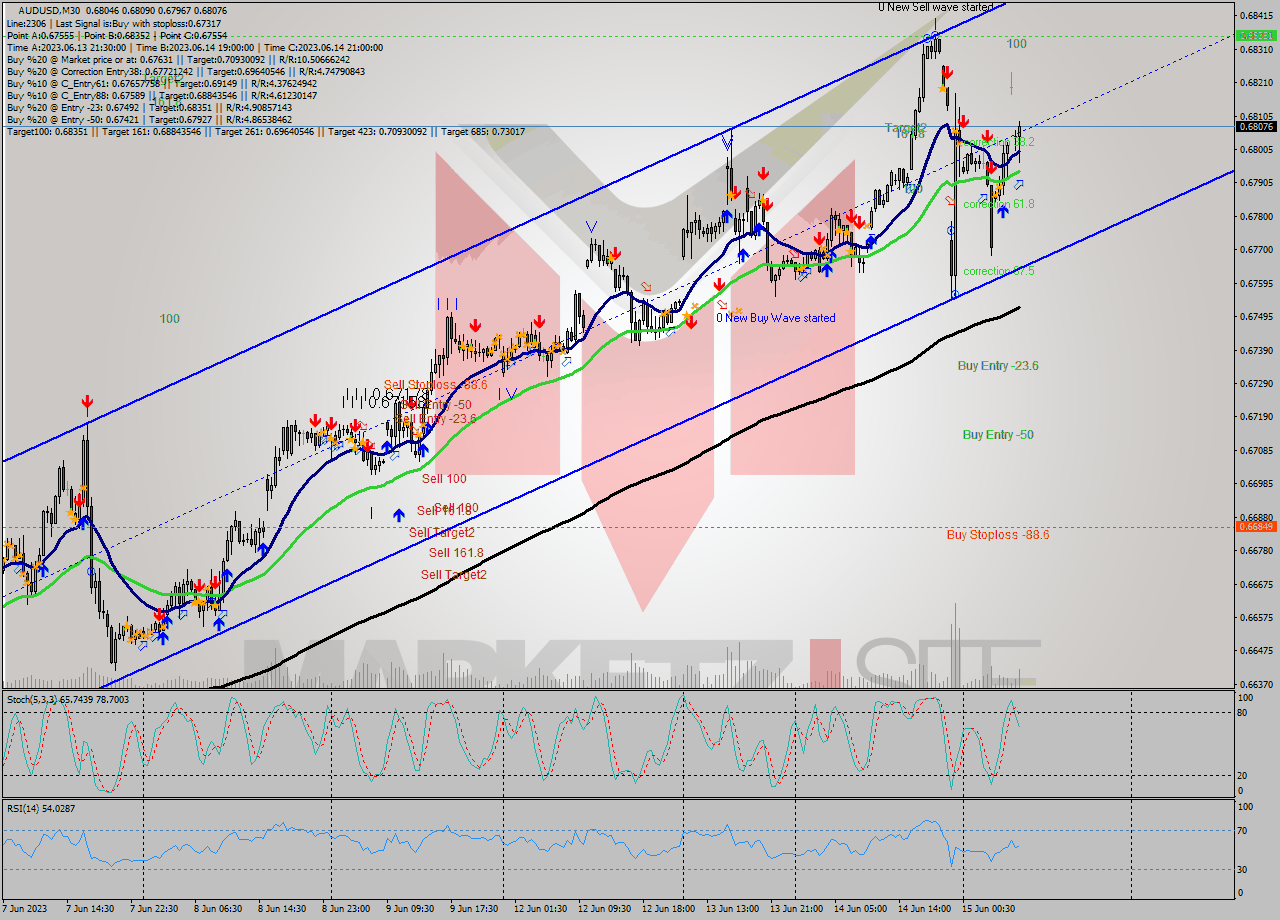Click the '7 Jun 2023' date on time axis
Viewport: 1280px width, 920px height.
[x=26, y=909]
